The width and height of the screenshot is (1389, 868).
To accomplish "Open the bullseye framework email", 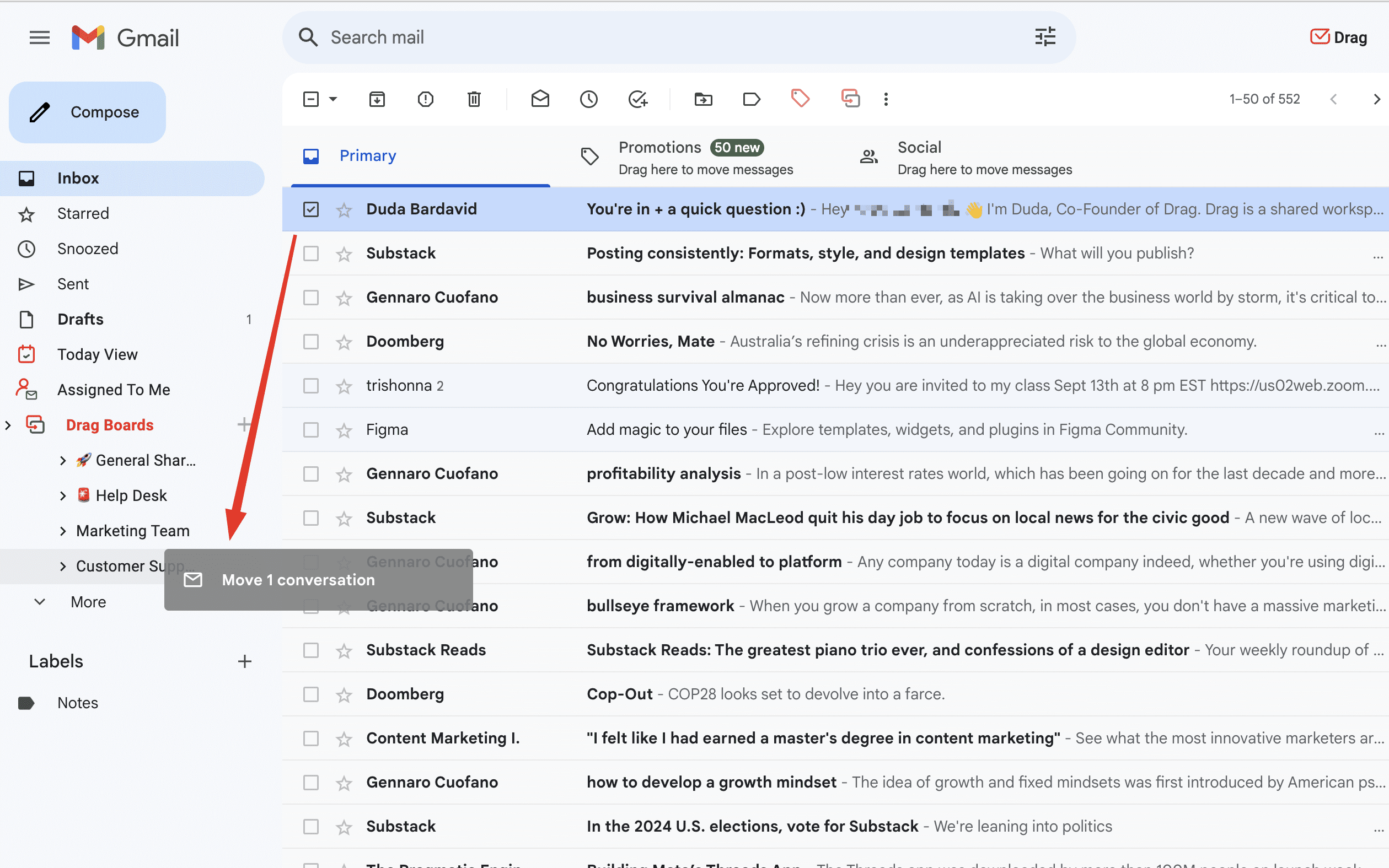I will tap(835, 606).
